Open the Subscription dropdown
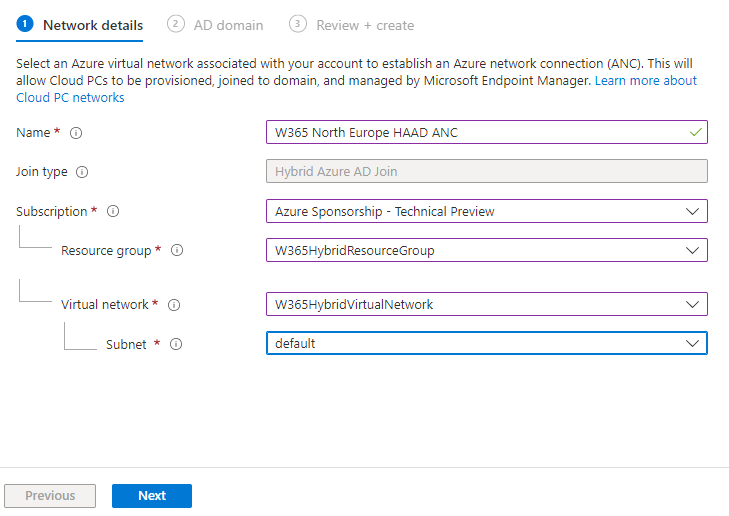Screen dimensions: 729x516 point(487,211)
